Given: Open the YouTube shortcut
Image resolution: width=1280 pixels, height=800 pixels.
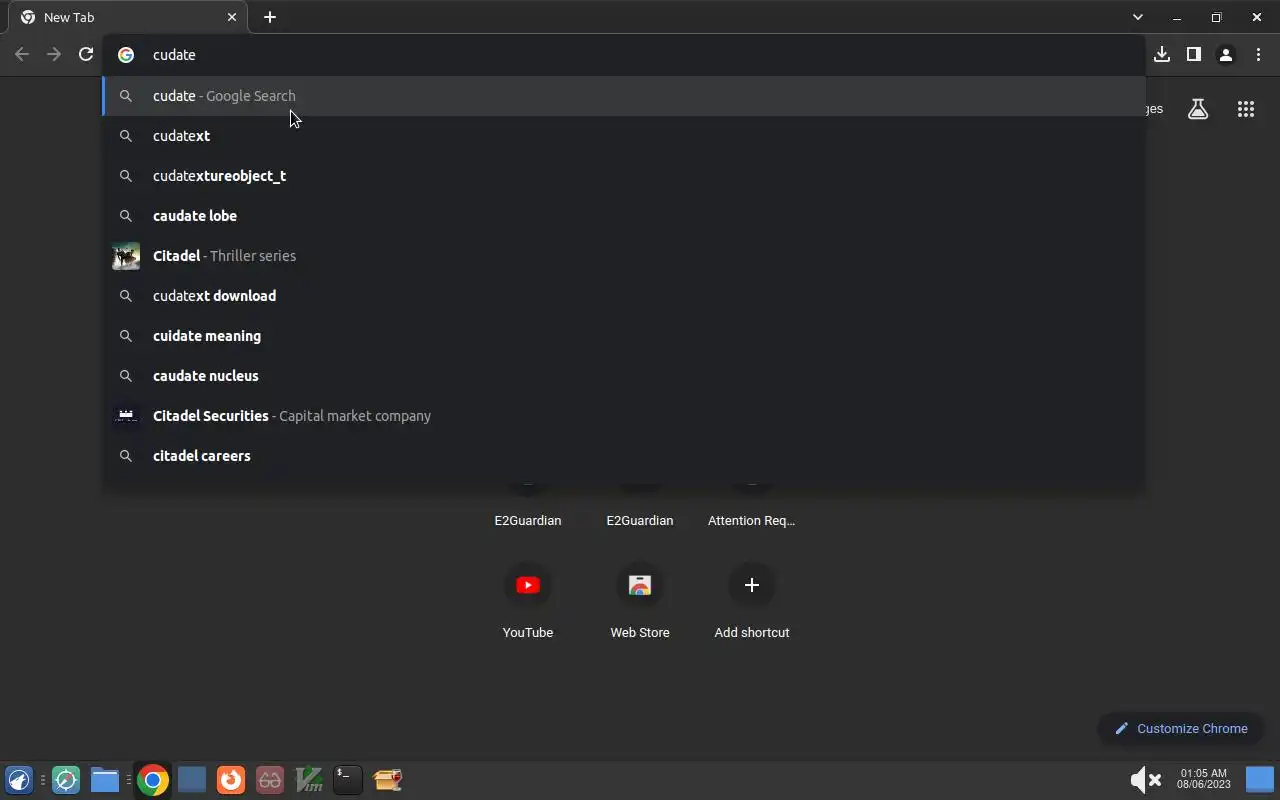Looking at the screenshot, I should (x=528, y=600).
